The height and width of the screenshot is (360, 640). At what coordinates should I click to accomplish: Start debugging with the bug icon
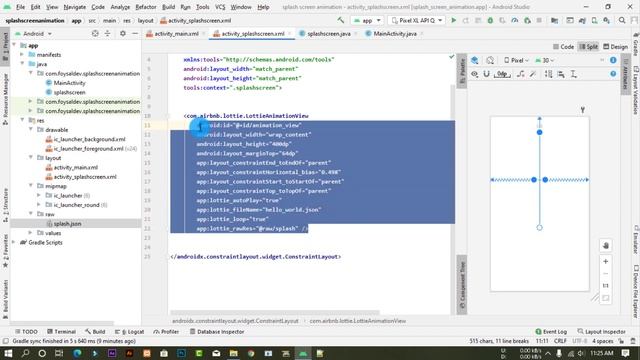tap(490, 20)
